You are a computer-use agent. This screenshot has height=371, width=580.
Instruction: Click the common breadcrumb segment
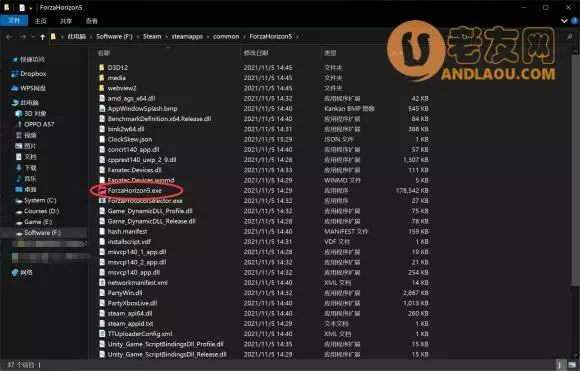pyautogui.click(x=226, y=36)
